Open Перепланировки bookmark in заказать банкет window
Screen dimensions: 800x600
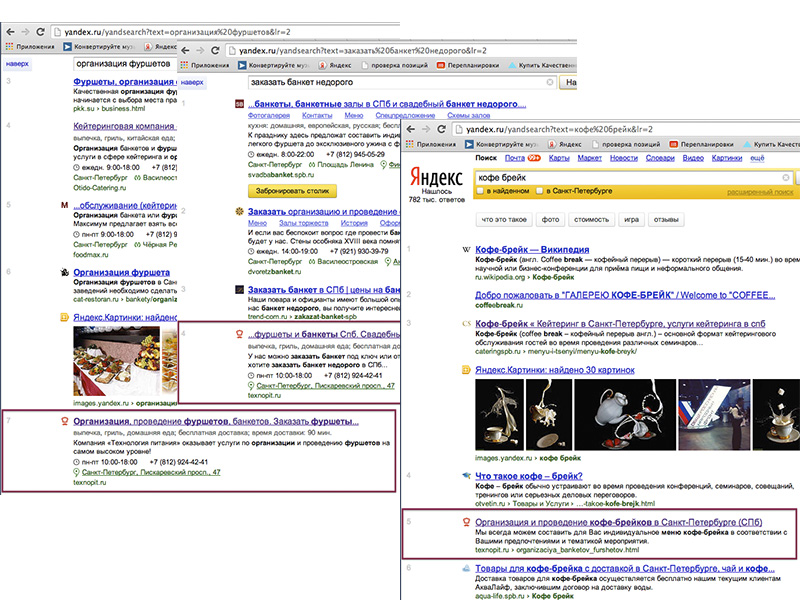point(468,65)
